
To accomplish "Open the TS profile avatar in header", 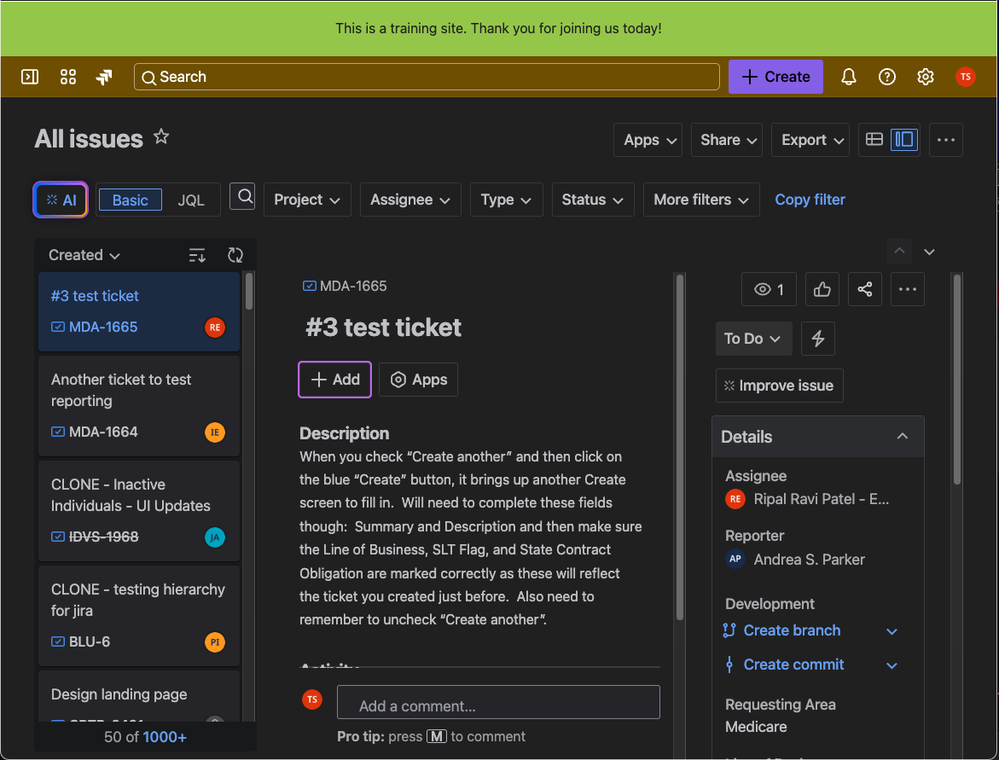I will coord(965,77).
